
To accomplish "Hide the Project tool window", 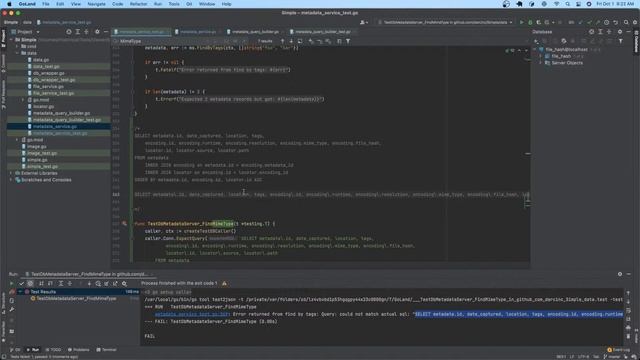I will click(x=106, y=32).
